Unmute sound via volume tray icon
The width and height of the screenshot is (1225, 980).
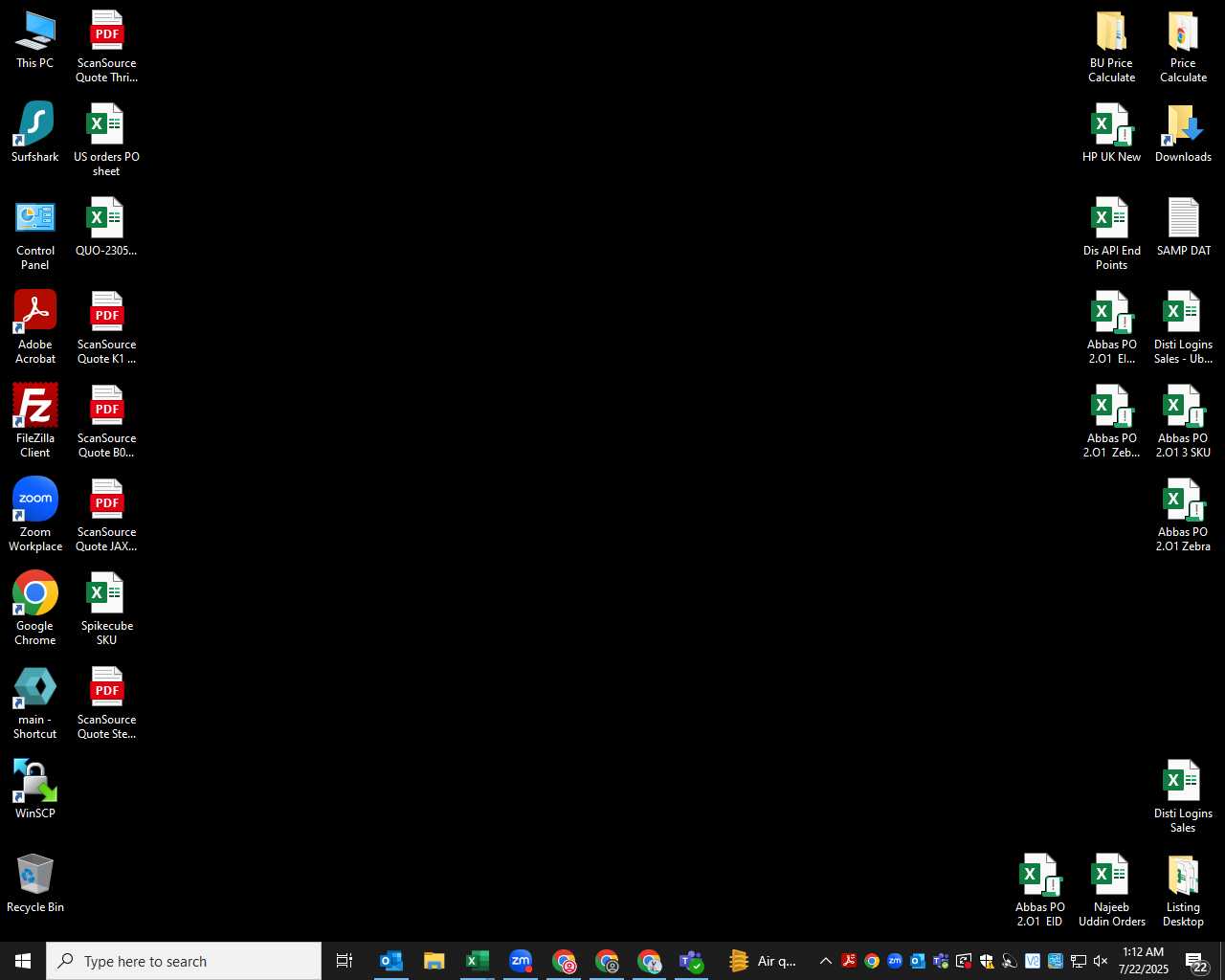pyautogui.click(x=1101, y=961)
